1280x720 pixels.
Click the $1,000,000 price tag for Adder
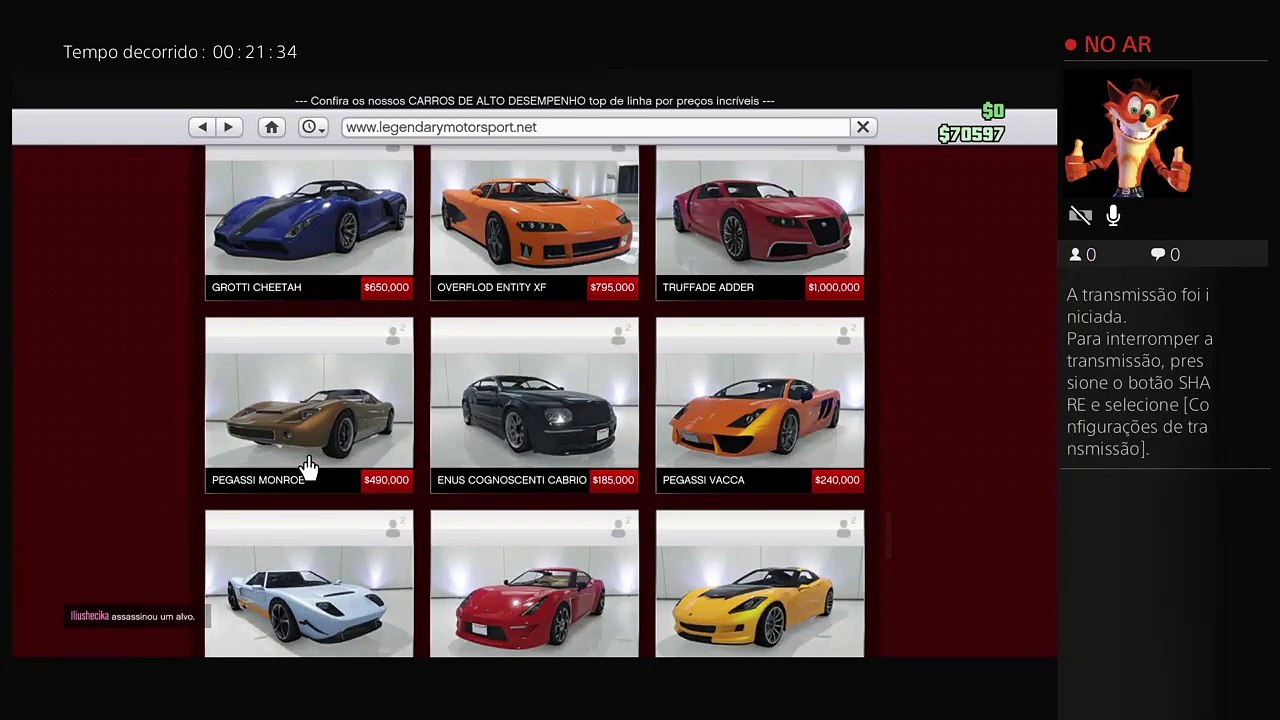tap(834, 287)
